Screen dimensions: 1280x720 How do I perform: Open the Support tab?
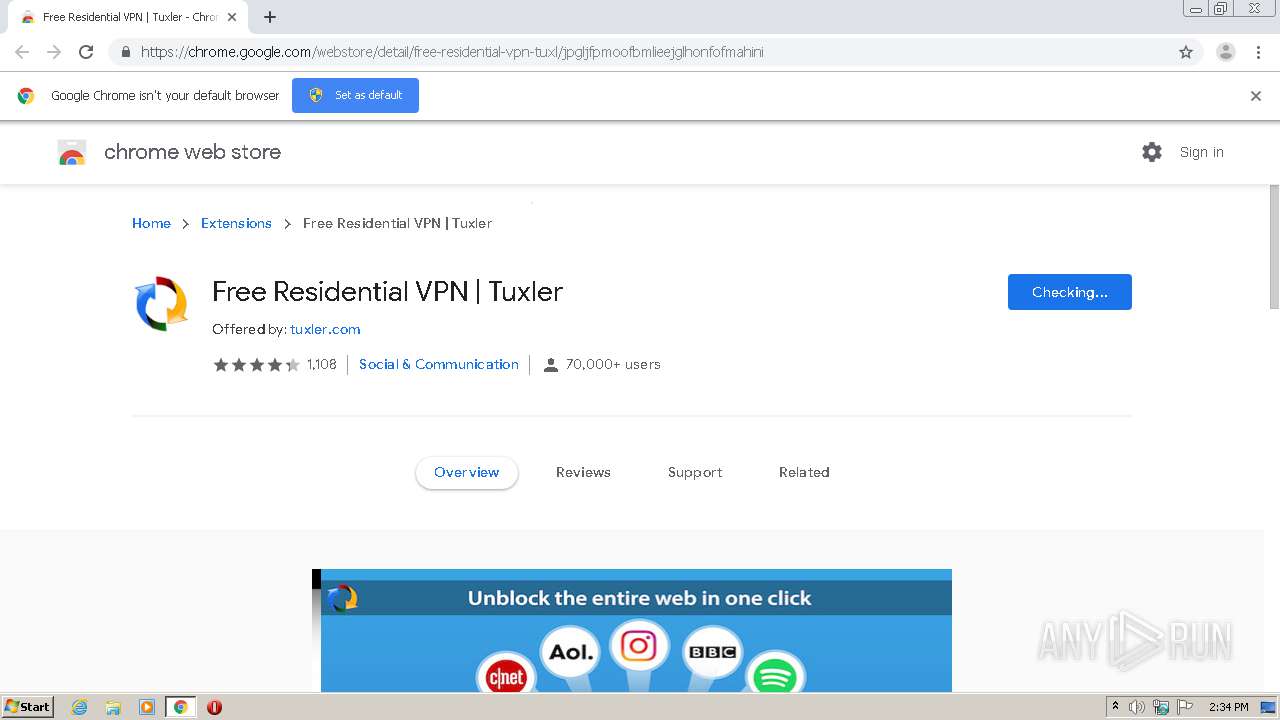click(695, 472)
